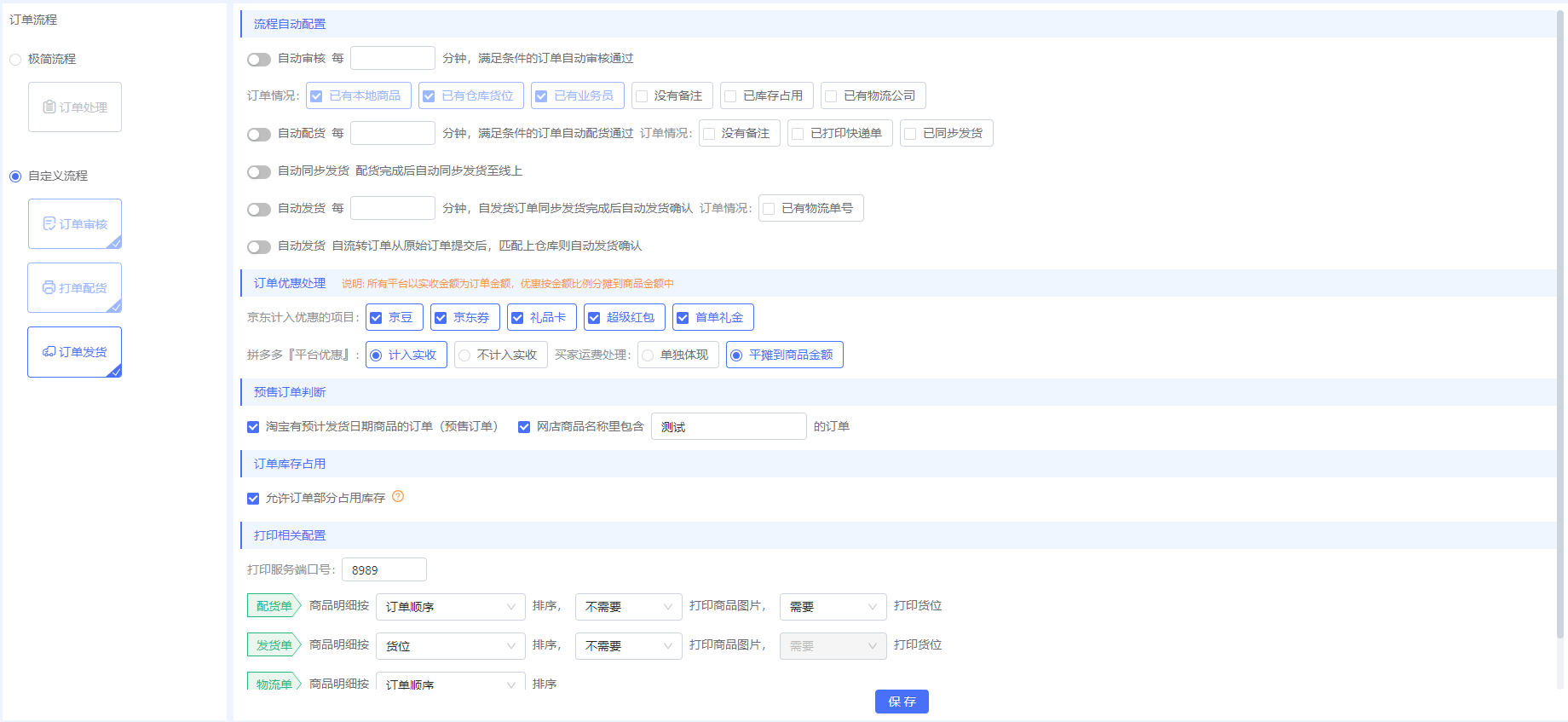Check 没有备注 in the 自动配货 conditions
1568x722 pixels.
click(709, 134)
